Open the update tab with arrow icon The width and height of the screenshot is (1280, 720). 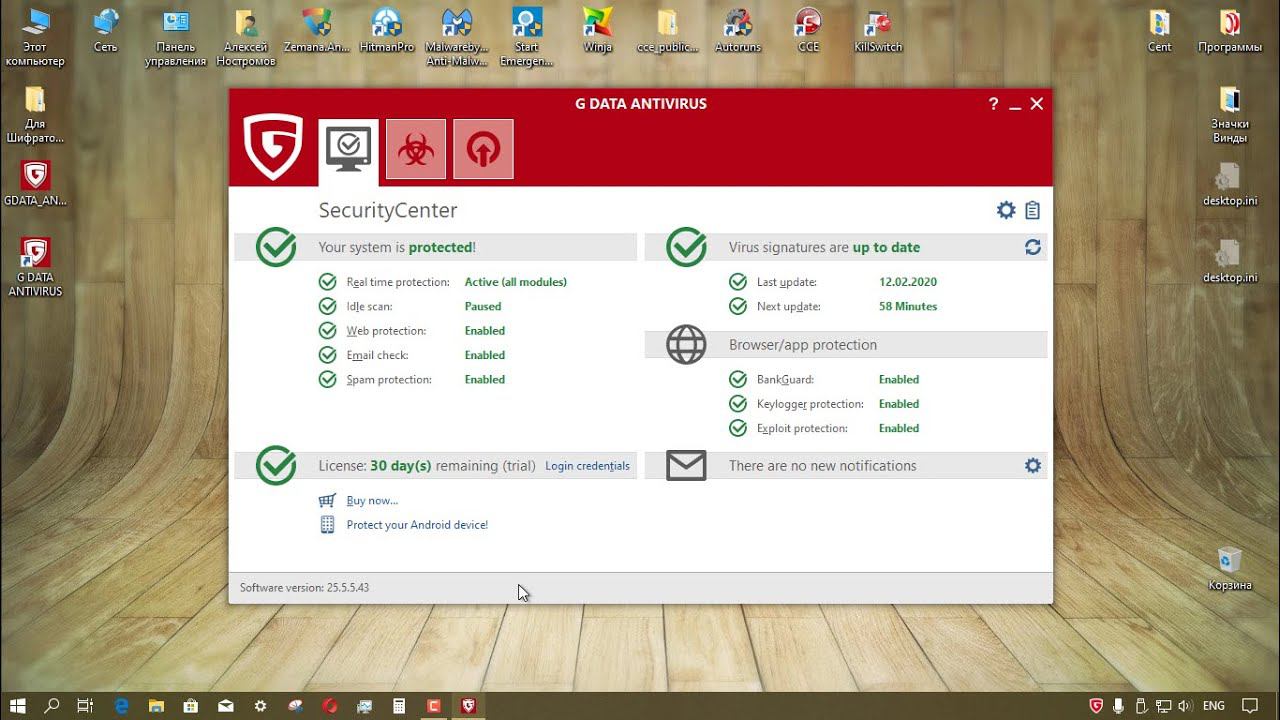[483, 149]
